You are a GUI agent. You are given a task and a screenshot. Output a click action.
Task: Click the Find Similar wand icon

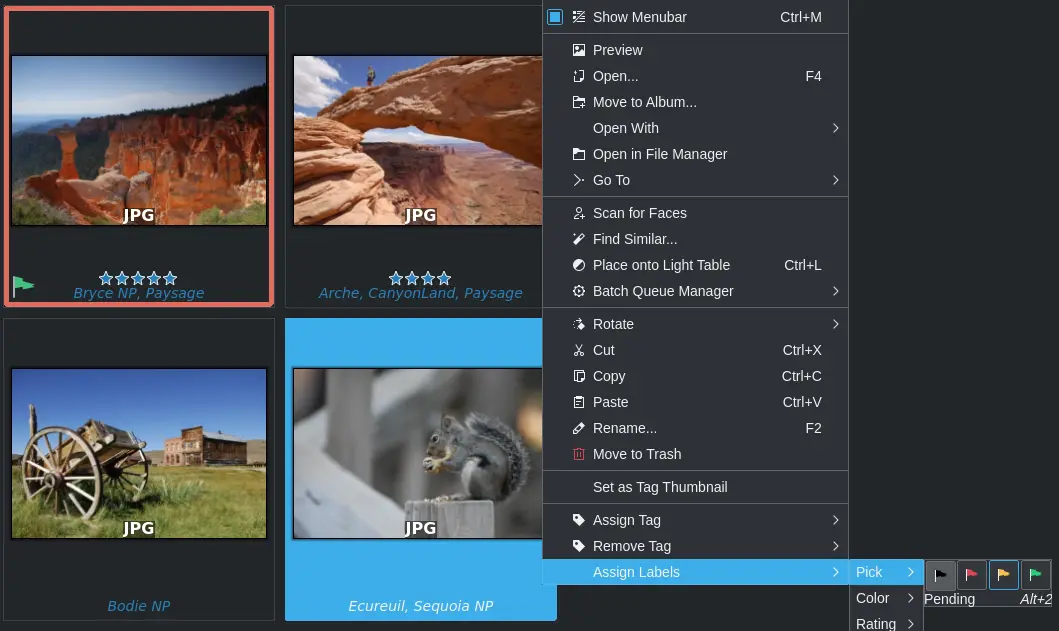[578, 239]
